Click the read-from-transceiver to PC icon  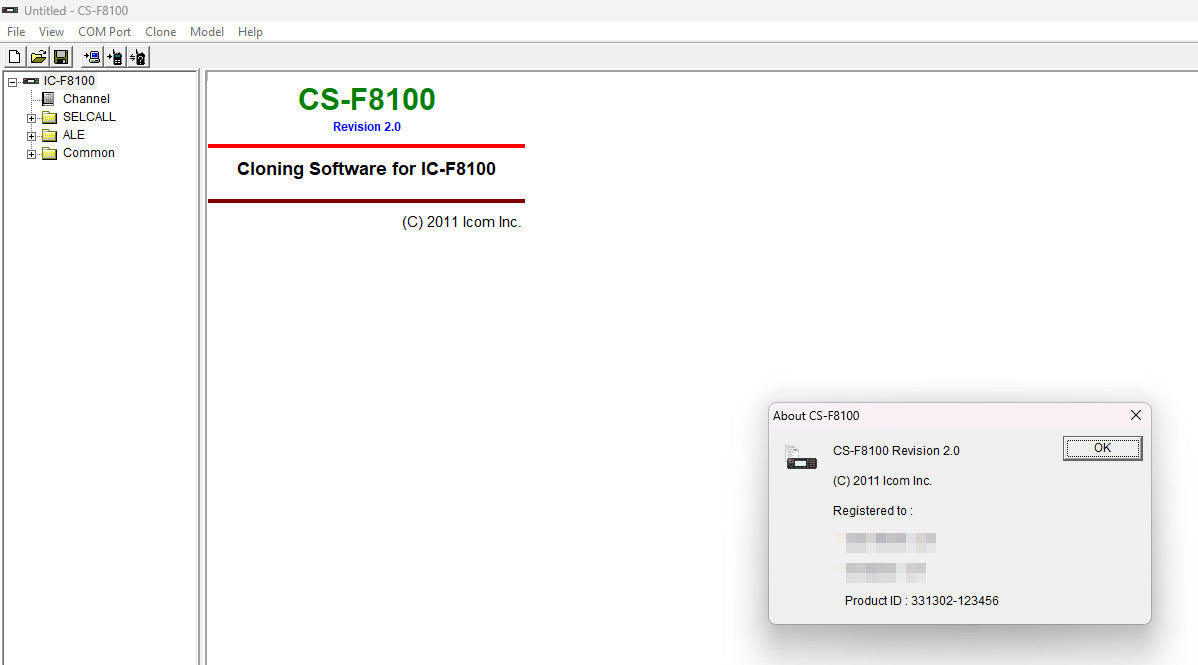tap(92, 57)
